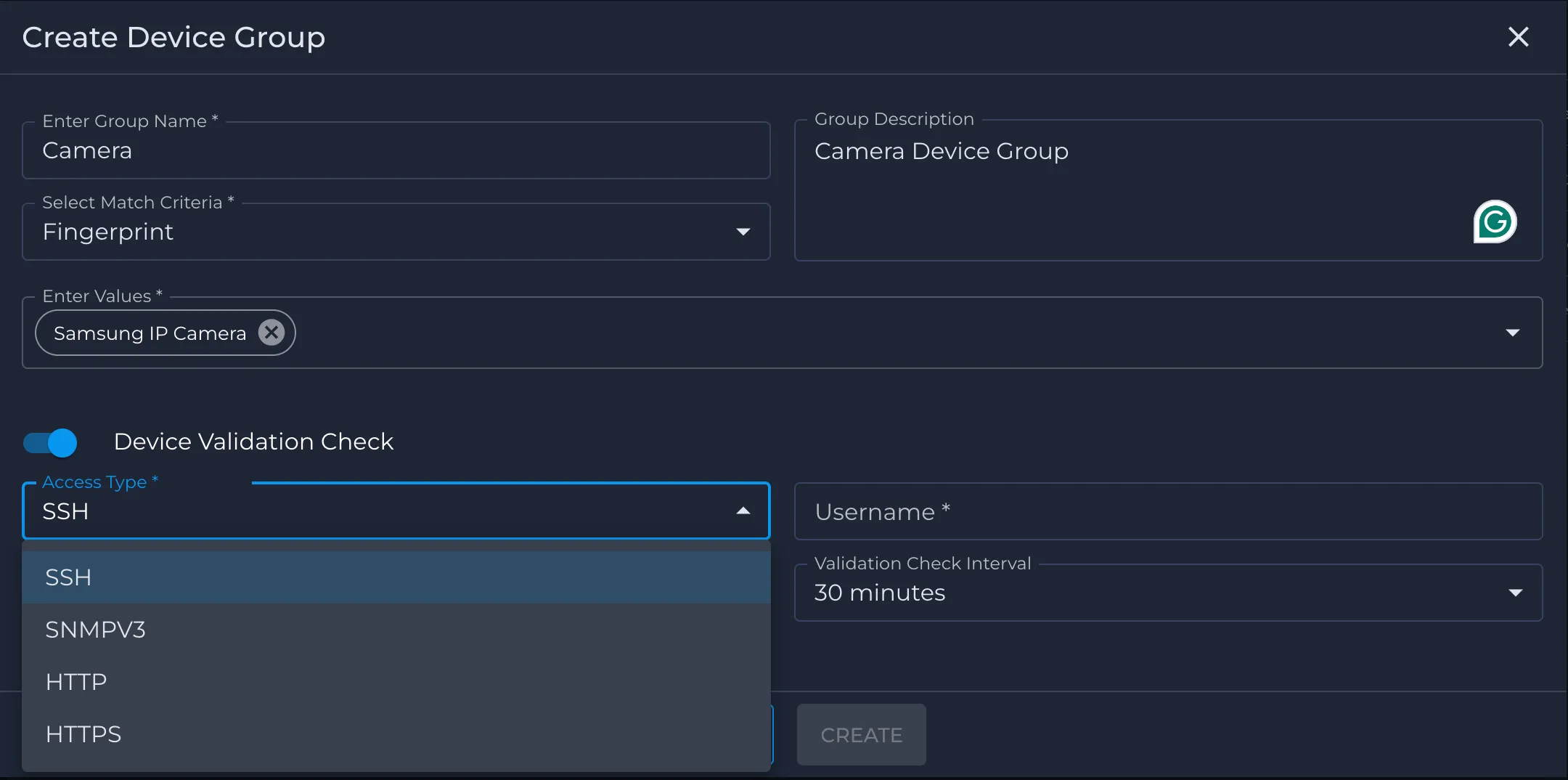The image size is (1568, 780).
Task: Toggle the Device Validation Check switch
Action: click(50, 442)
